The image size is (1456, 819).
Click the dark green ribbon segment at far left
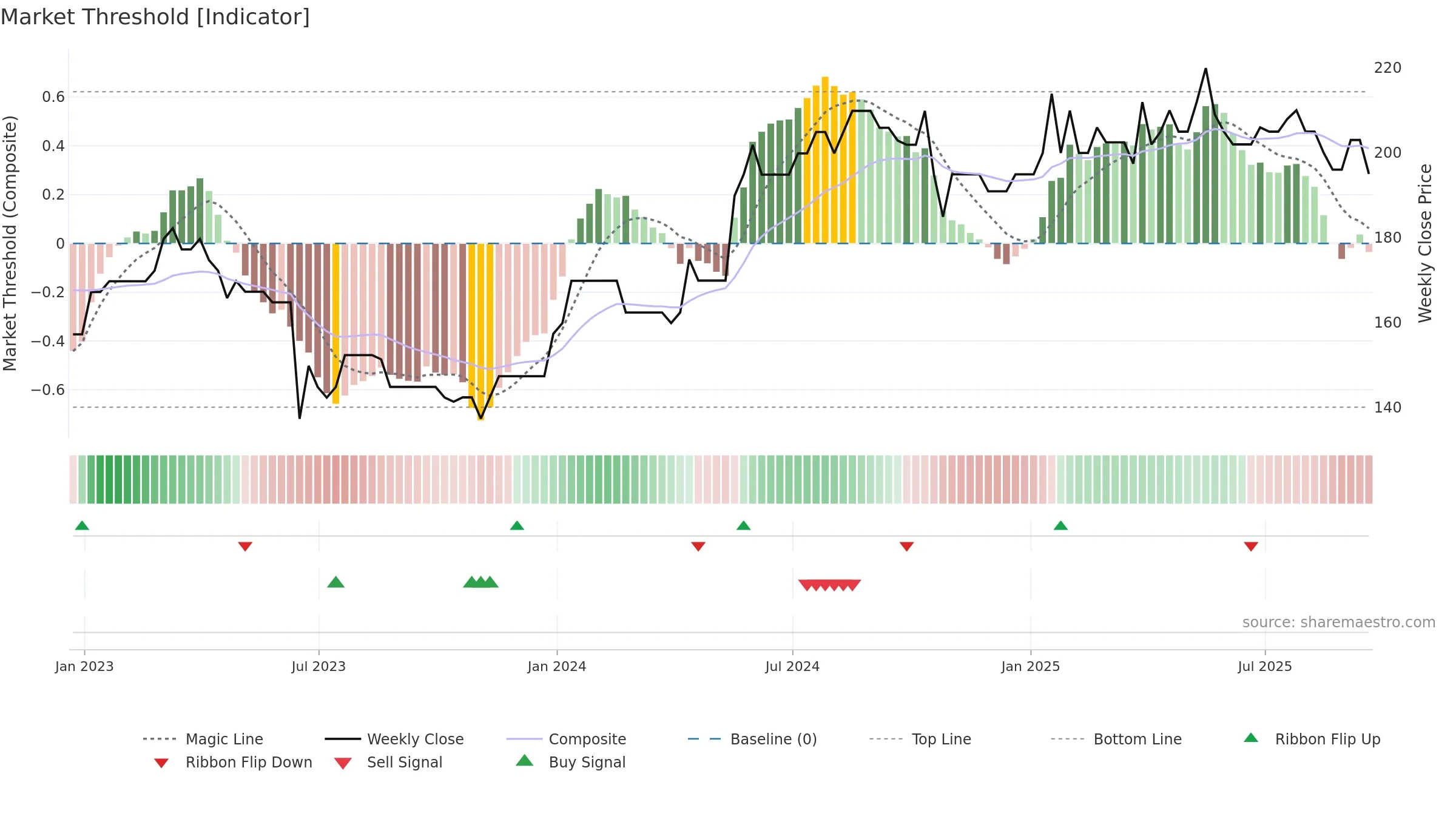pos(109,479)
